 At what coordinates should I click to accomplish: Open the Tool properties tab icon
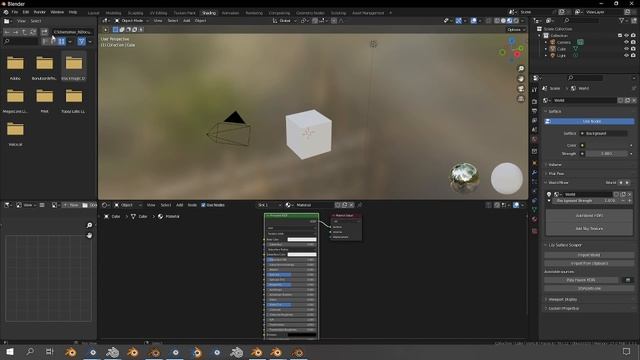[535, 89]
